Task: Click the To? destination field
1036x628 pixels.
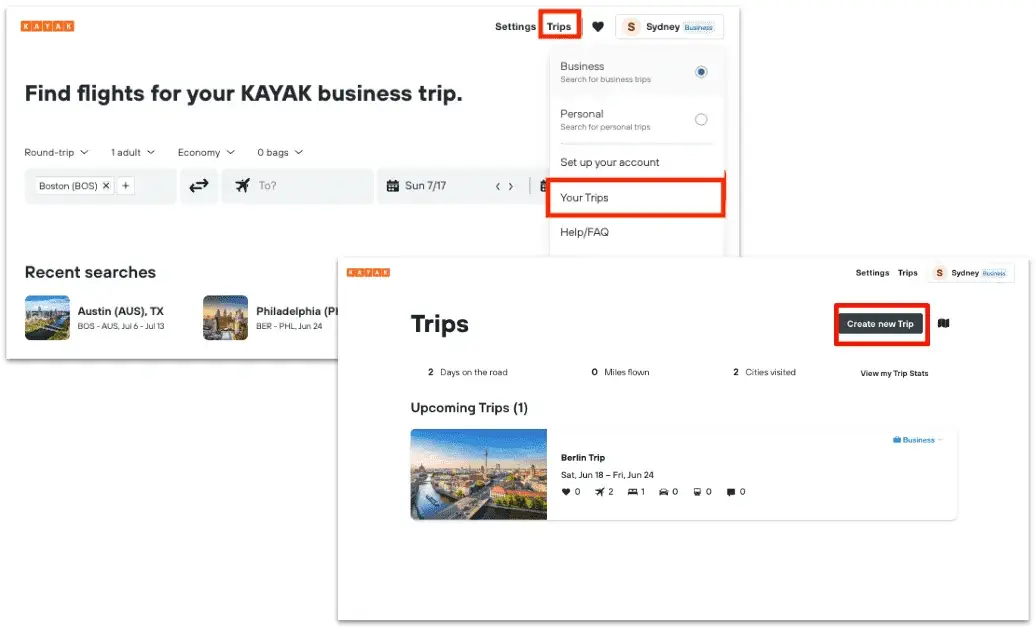Action: click(297, 186)
